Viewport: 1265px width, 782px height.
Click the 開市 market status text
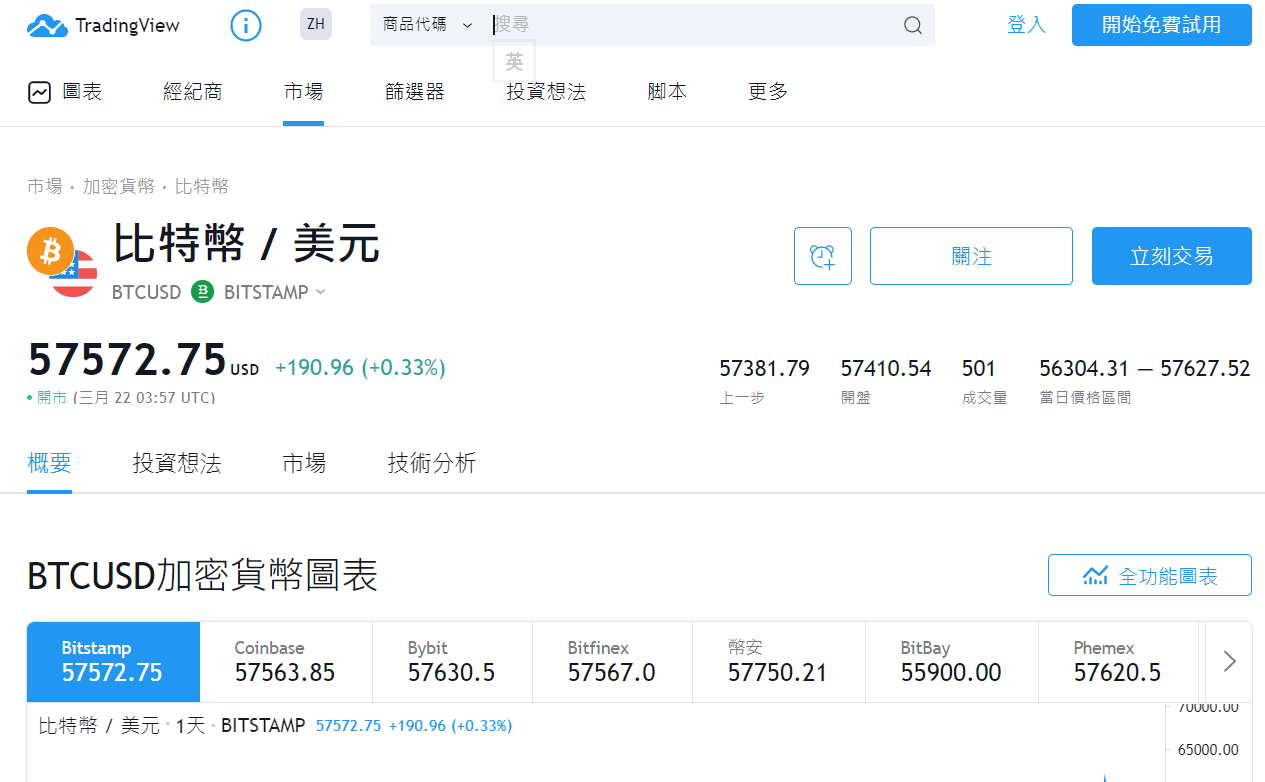pyautogui.click(x=52, y=398)
